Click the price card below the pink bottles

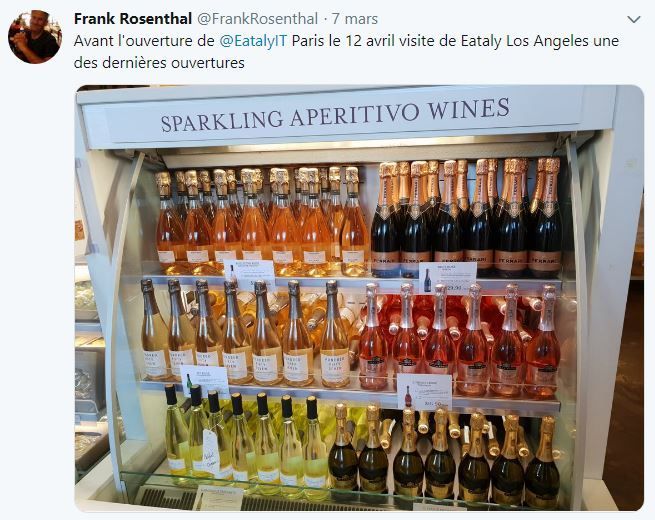(425, 392)
